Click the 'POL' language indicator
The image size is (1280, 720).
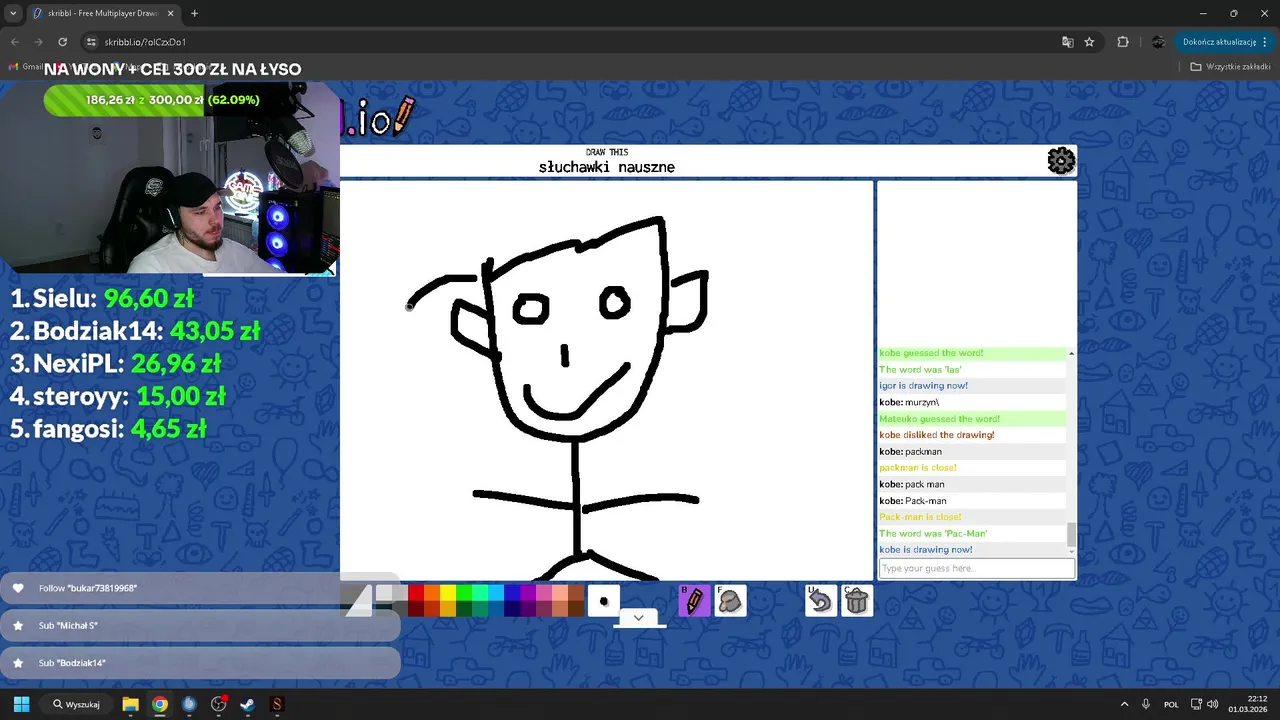pos(1171,704)
